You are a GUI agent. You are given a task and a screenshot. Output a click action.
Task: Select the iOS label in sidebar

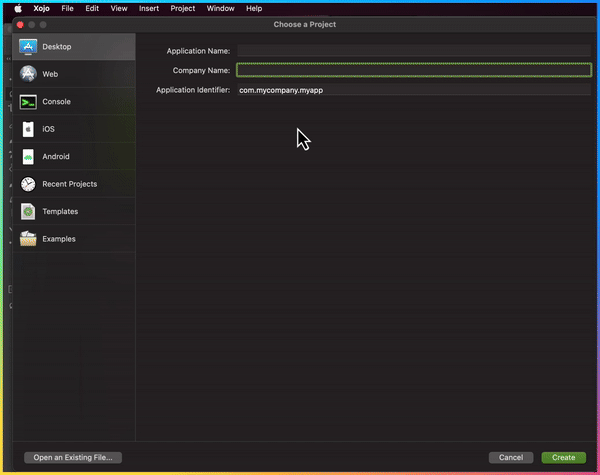(x=48, y=129)
